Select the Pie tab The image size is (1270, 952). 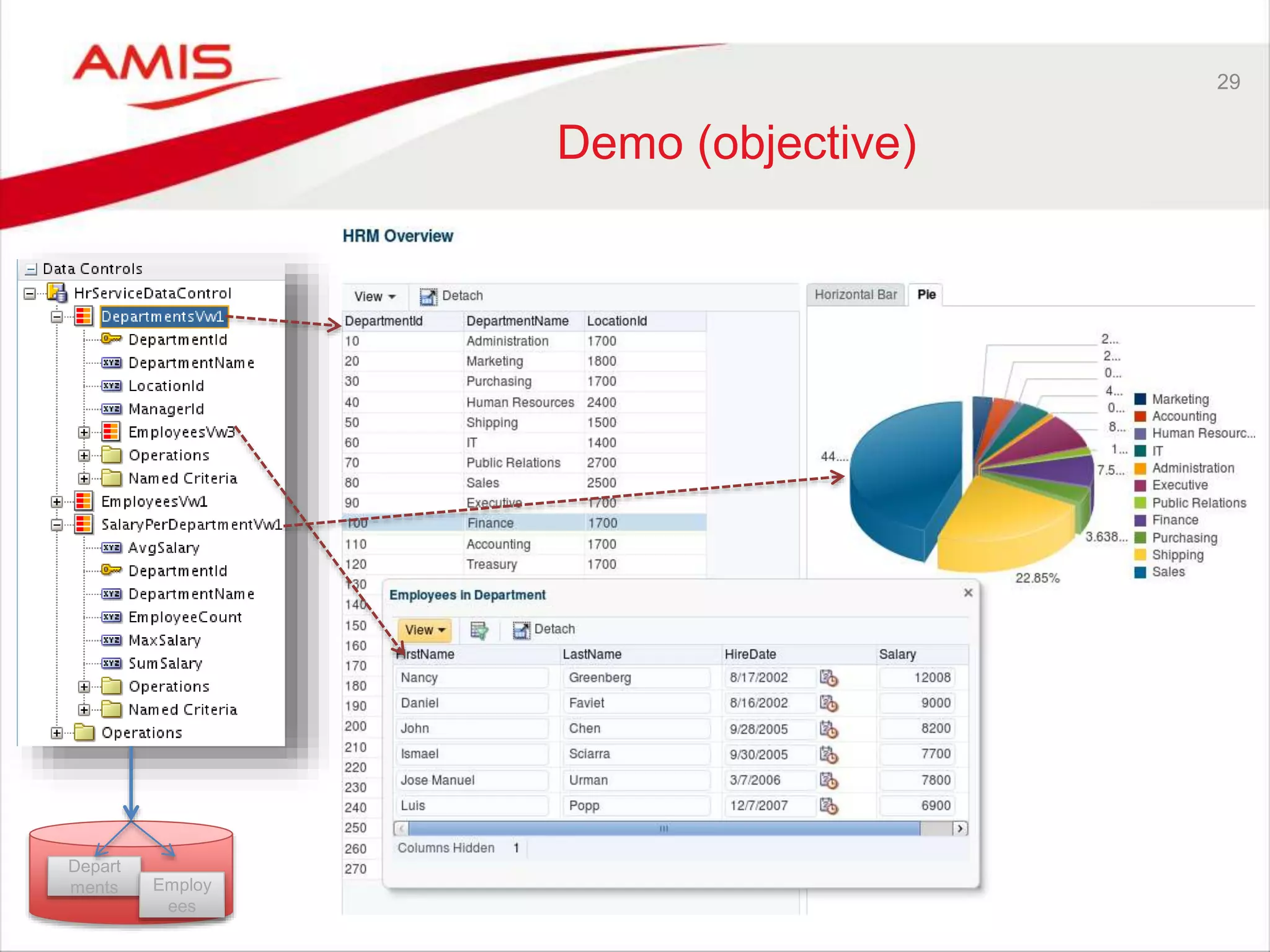tap(926, 295)
